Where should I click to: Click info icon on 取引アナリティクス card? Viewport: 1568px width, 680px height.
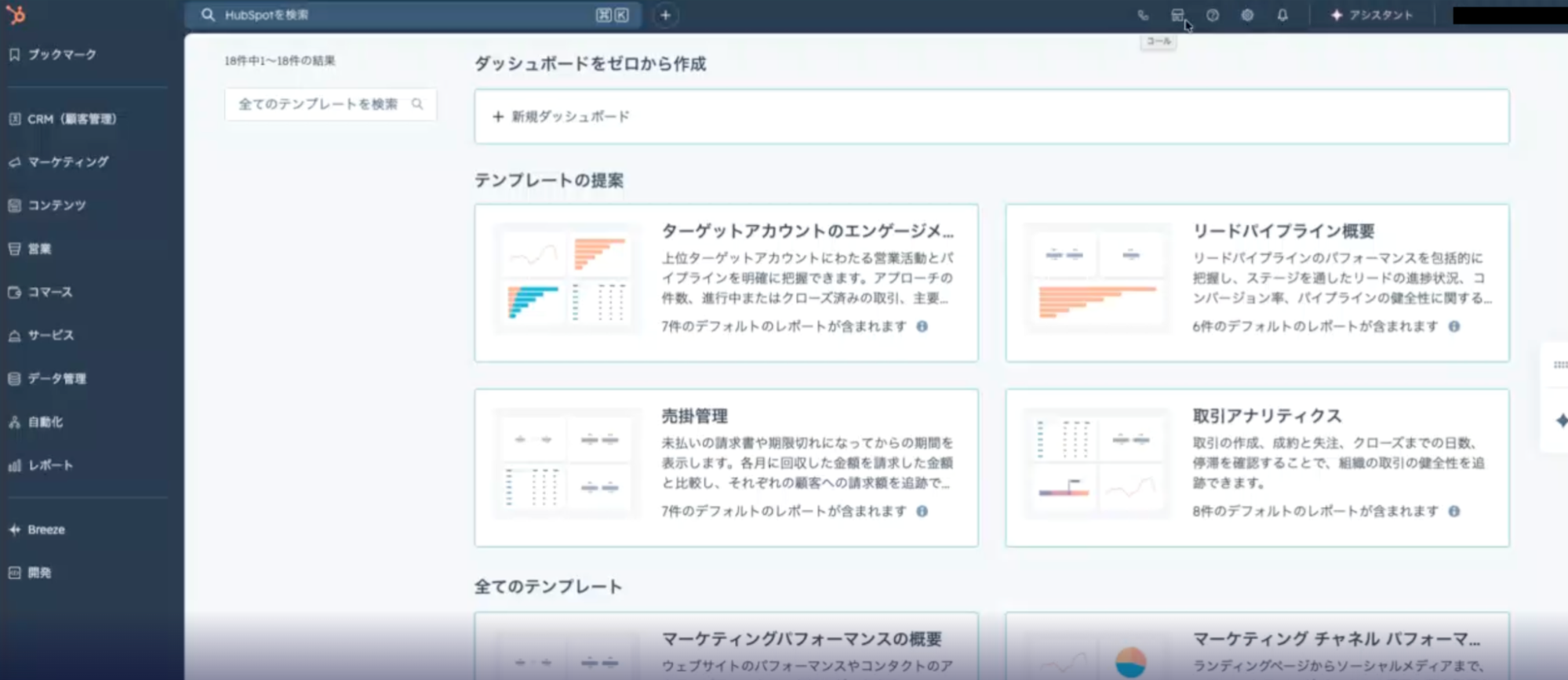[x=1454, y=511]
